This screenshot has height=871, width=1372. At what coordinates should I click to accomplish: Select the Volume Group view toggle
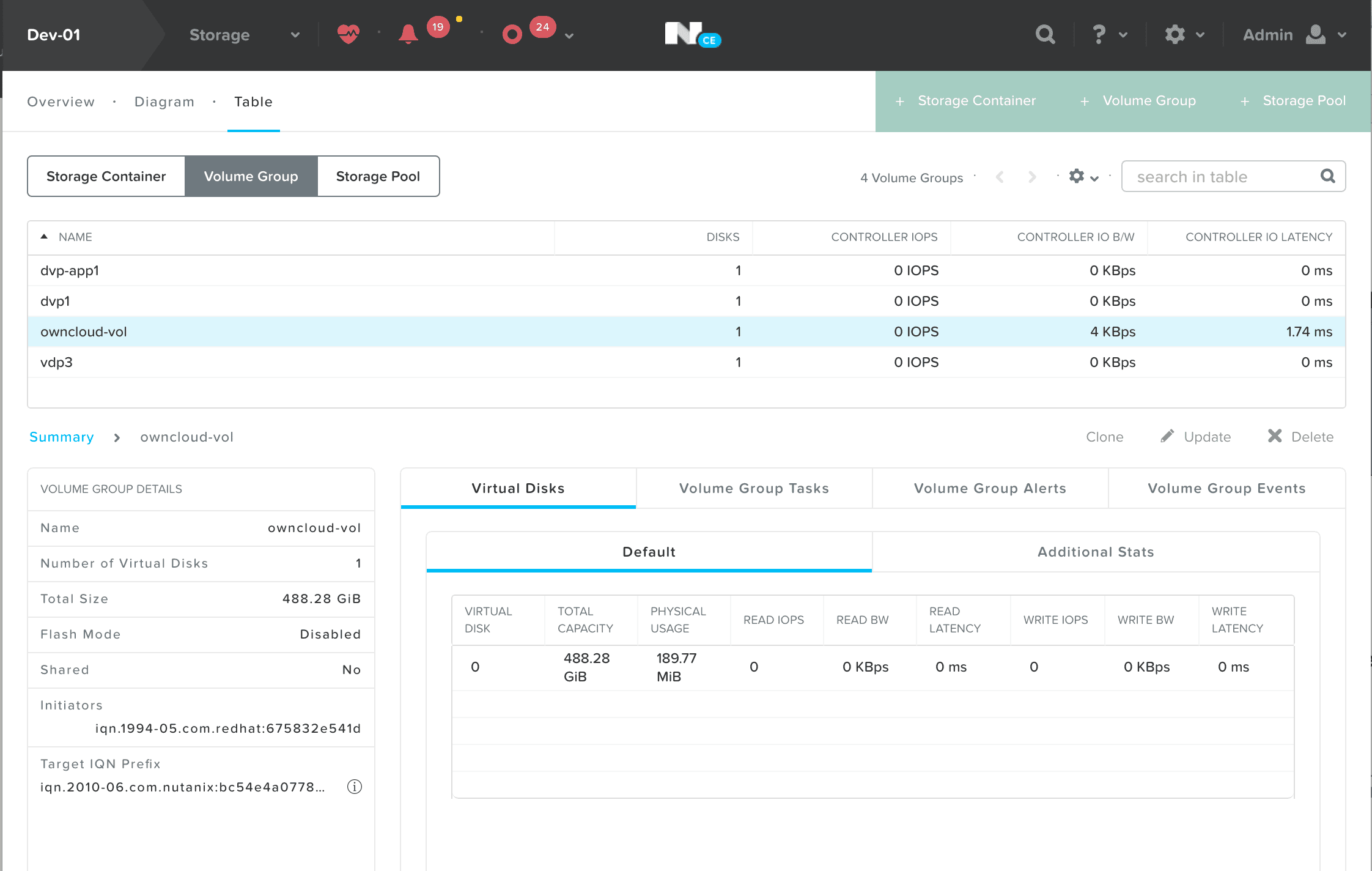pyautogui.click(x=251, y=176)
